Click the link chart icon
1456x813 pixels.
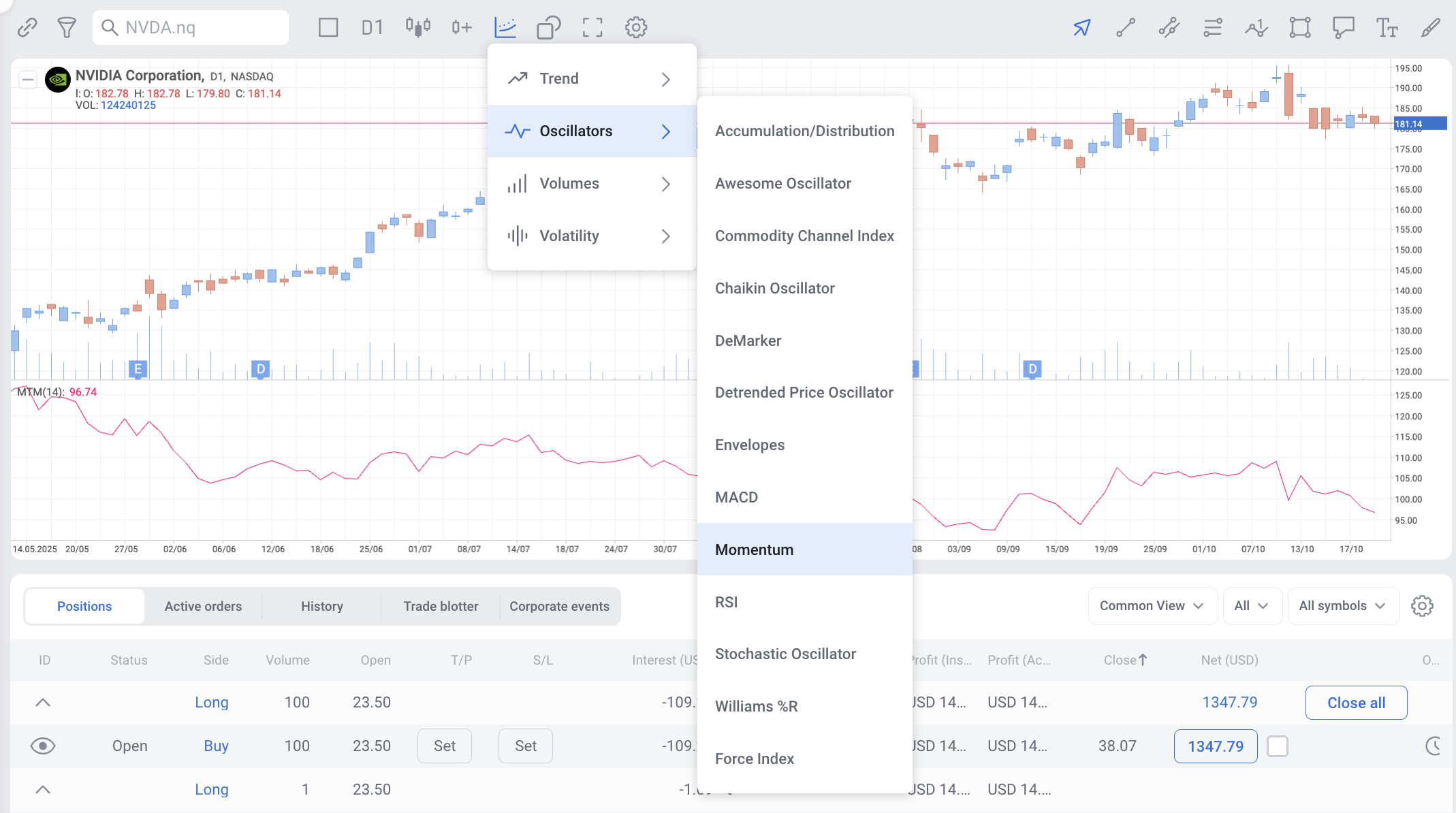pyautogui.click(x=27, y=27)
